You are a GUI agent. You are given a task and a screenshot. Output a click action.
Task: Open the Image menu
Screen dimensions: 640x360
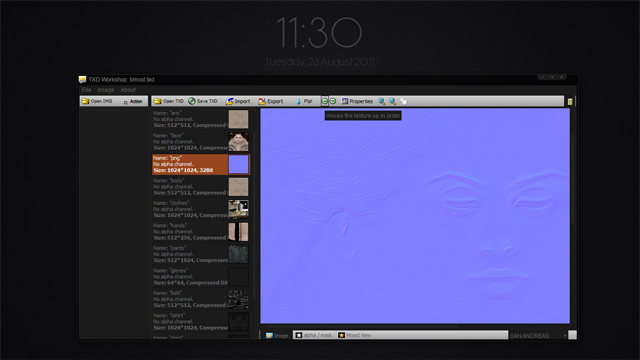click(x=106, y=90)
